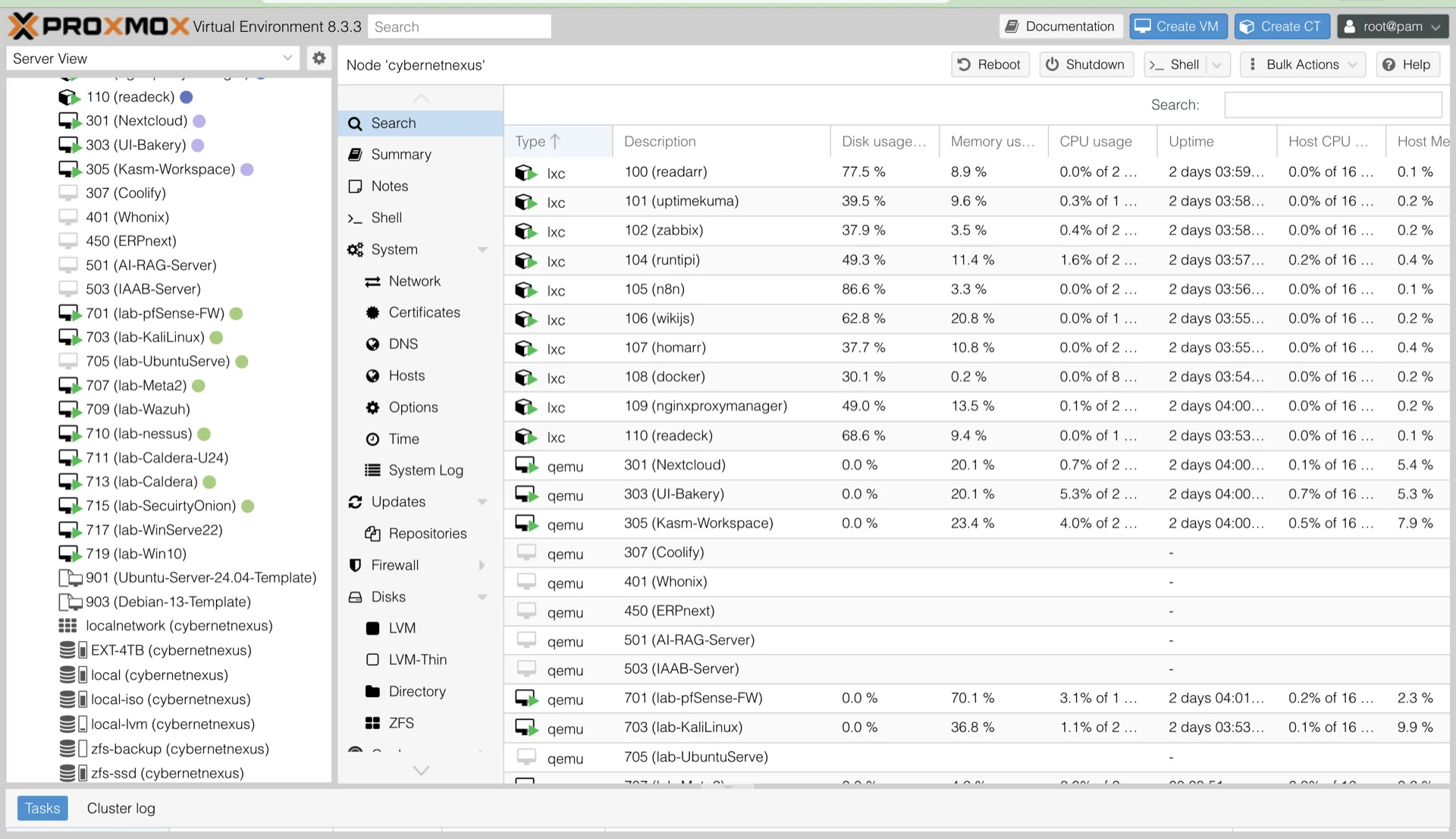The width and height of the screenshot is (1456, 839).
Task: Expand the System menu section
Action: pyautogui.click(x=483, y=250)
